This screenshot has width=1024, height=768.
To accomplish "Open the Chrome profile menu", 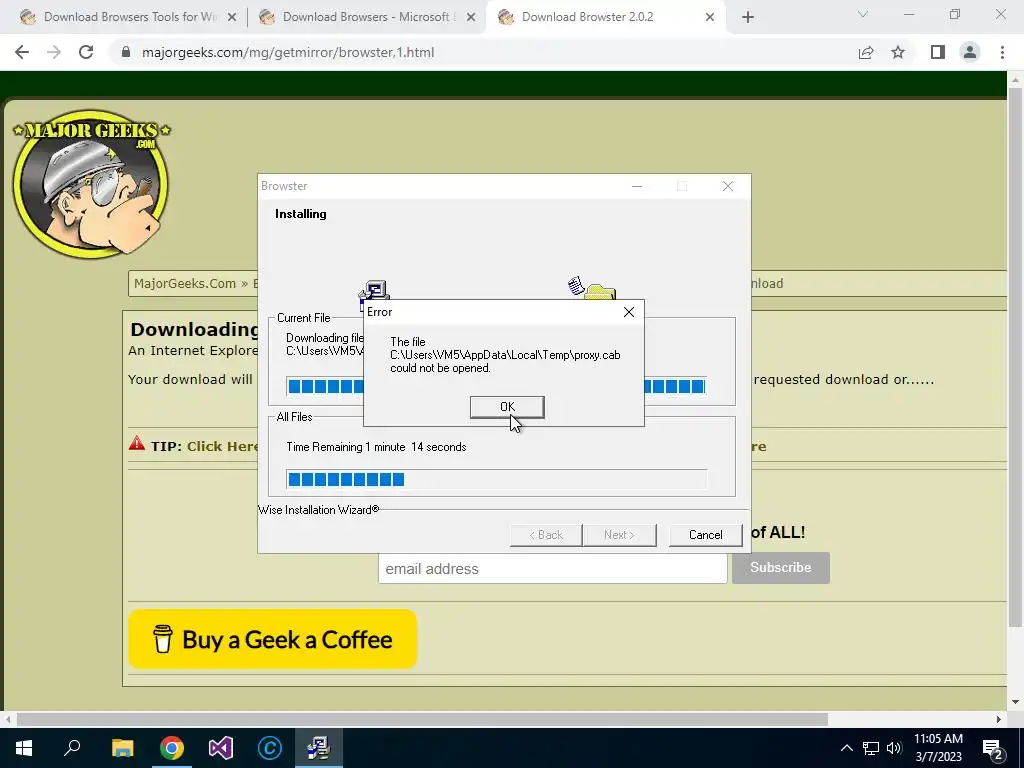I will coord(970,52).
